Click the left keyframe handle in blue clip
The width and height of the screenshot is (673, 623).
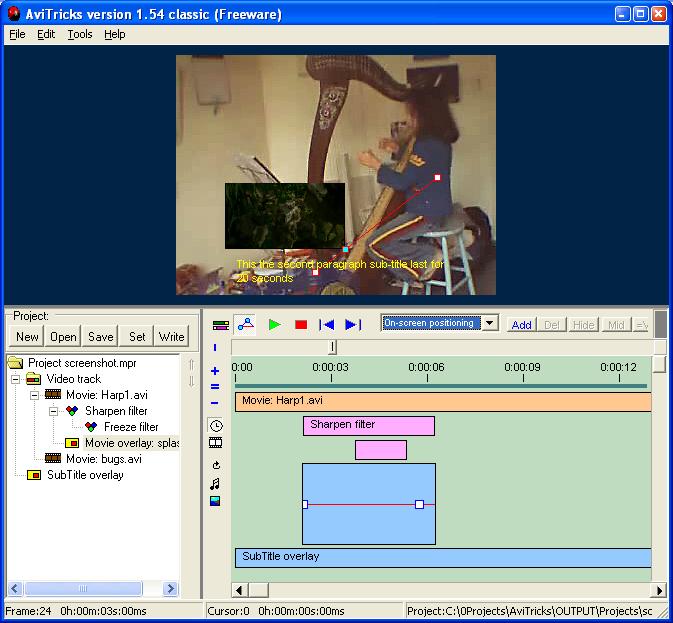(305, 504)
